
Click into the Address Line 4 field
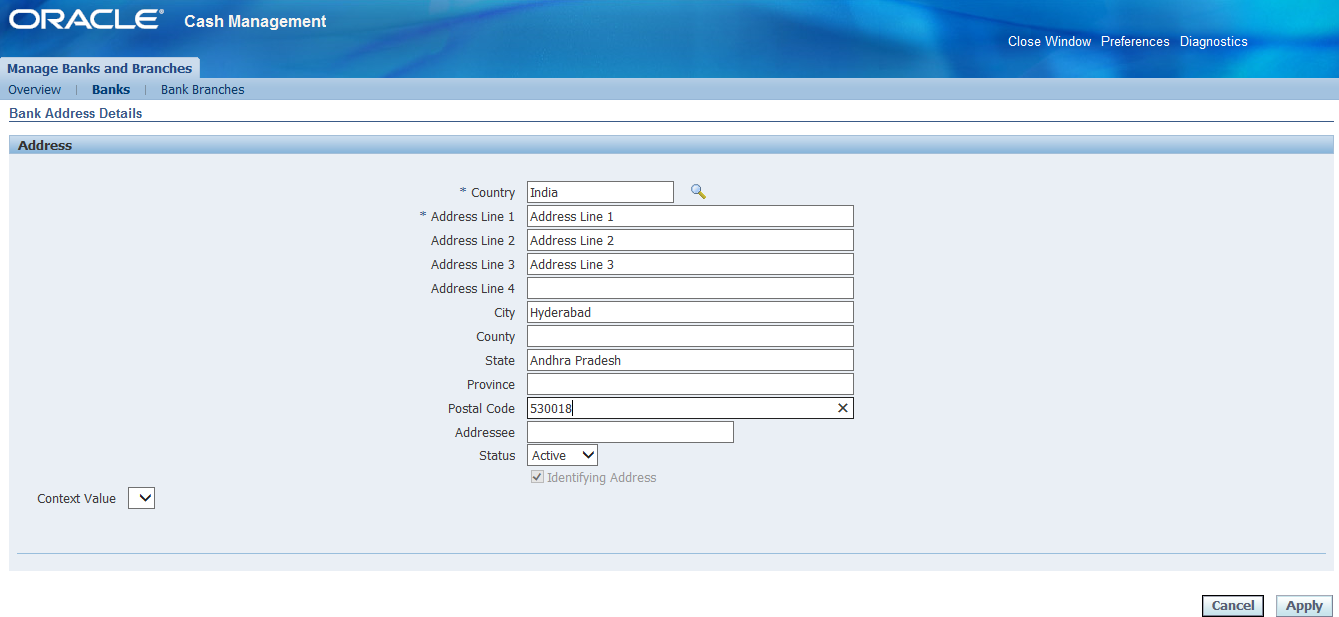pyautogui.click(x=690, y=289)
